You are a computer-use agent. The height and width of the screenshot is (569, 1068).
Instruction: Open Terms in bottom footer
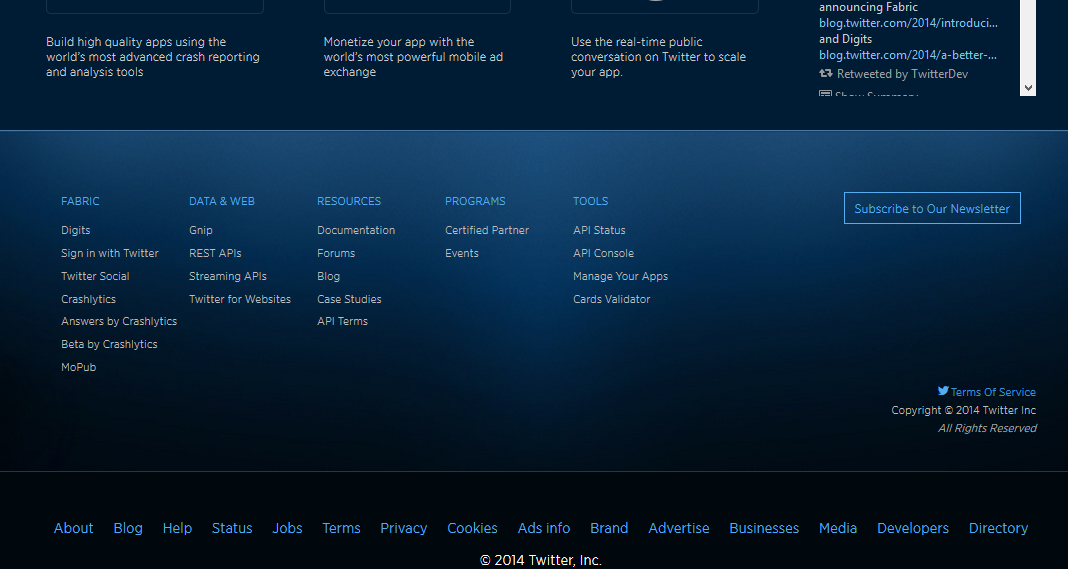[x=341, y=528]
